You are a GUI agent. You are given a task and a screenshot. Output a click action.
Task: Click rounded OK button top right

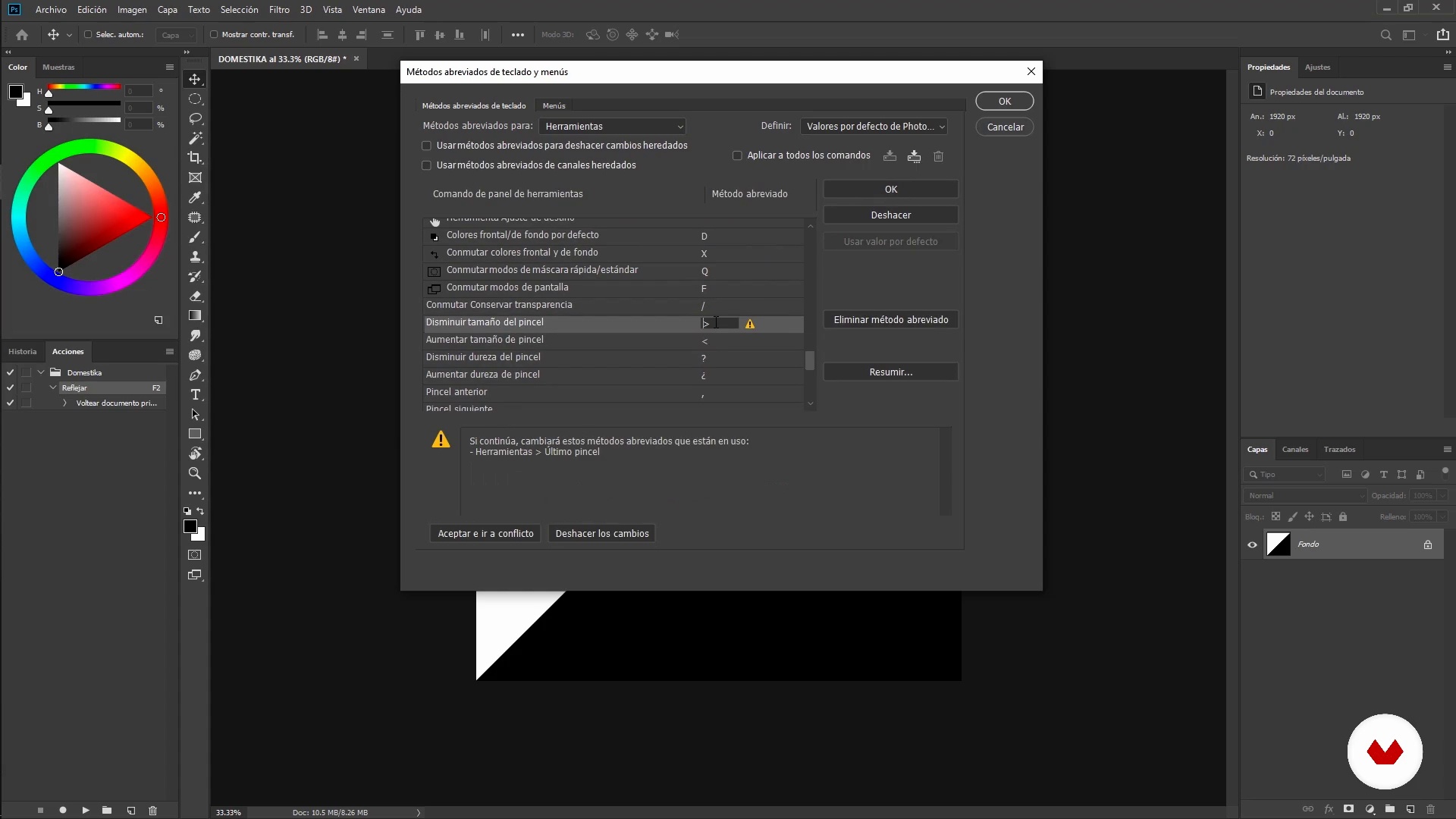pos(1005,102)
